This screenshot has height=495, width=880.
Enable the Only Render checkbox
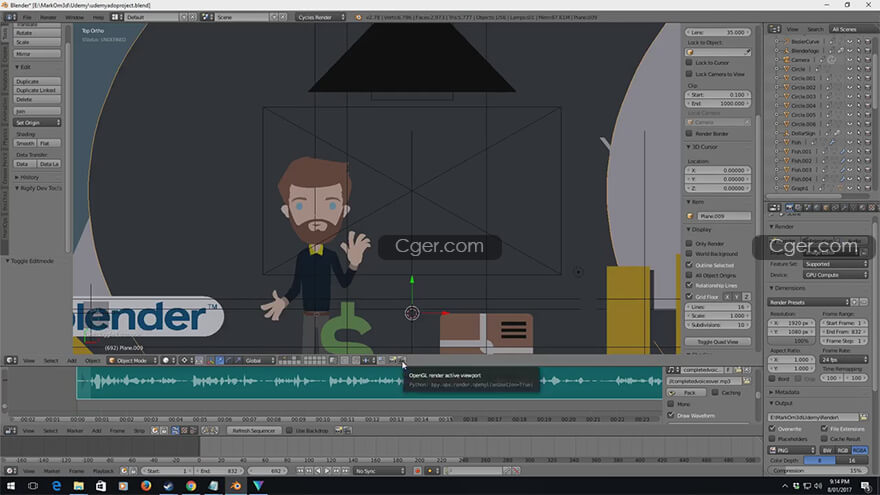(x=689, y=244)
